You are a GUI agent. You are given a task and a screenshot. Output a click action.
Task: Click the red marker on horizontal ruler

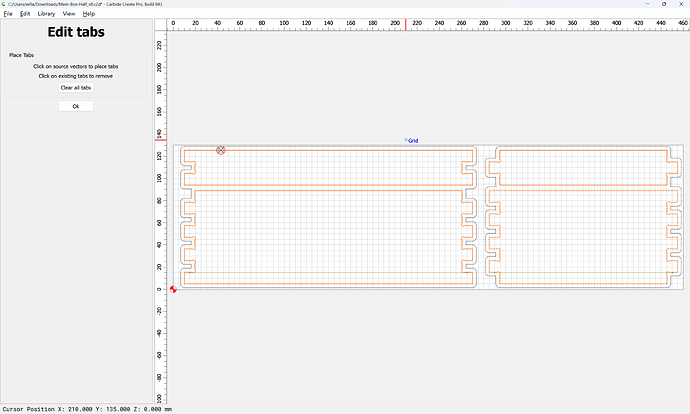[x=405, y=25]
